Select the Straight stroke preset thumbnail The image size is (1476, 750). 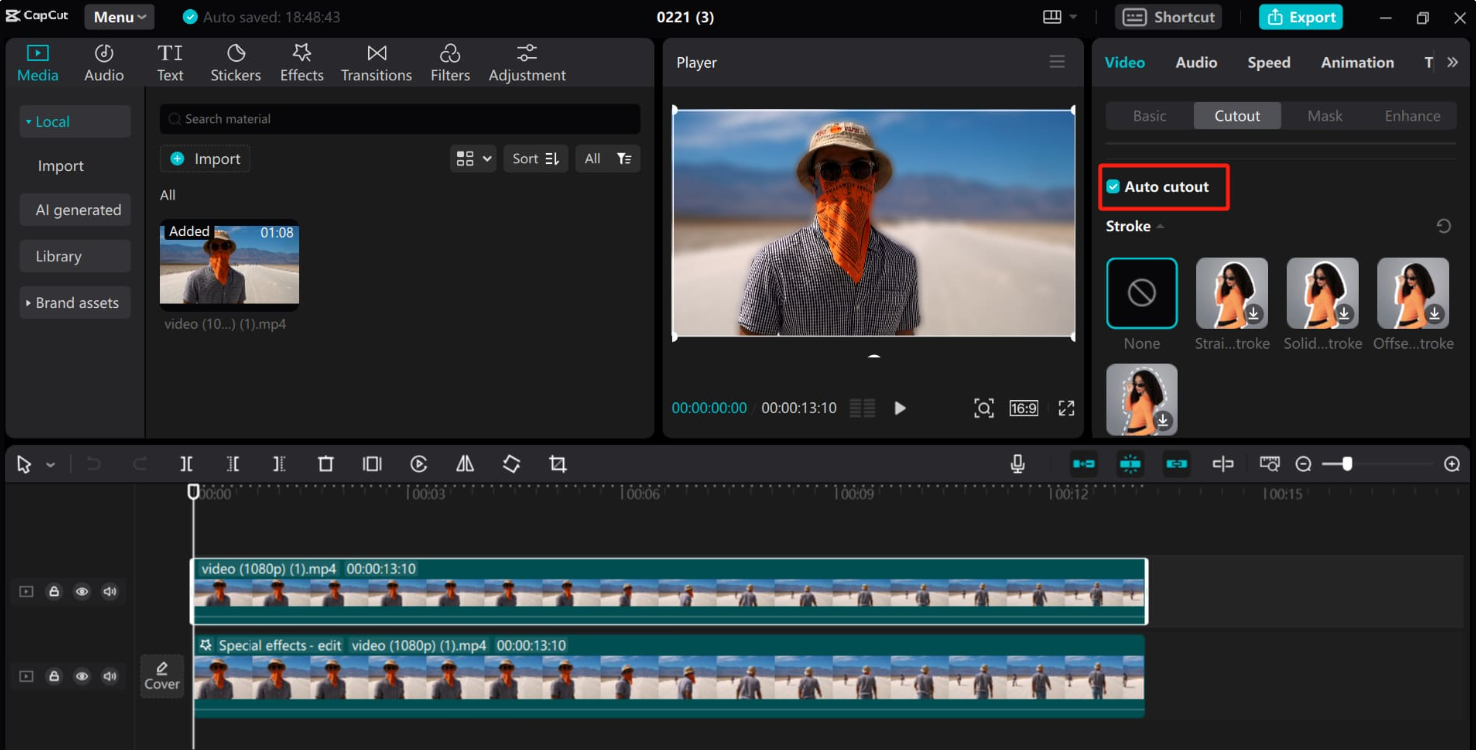click(x=1231, y=293)
